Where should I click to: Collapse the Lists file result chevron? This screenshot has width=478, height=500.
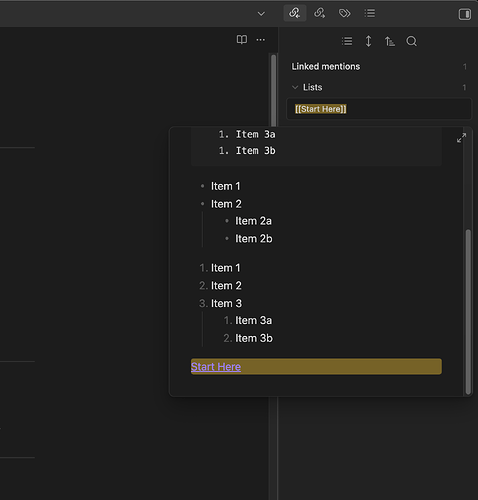(295, 87)
